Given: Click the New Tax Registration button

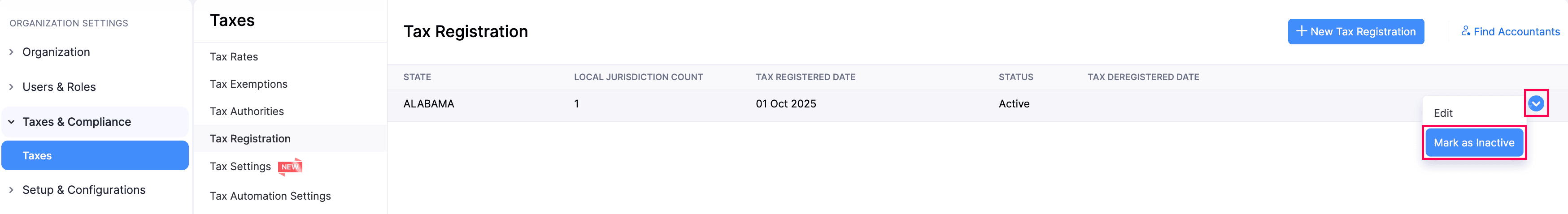Looking at the screenshot, I should [x=1355, y=32].
